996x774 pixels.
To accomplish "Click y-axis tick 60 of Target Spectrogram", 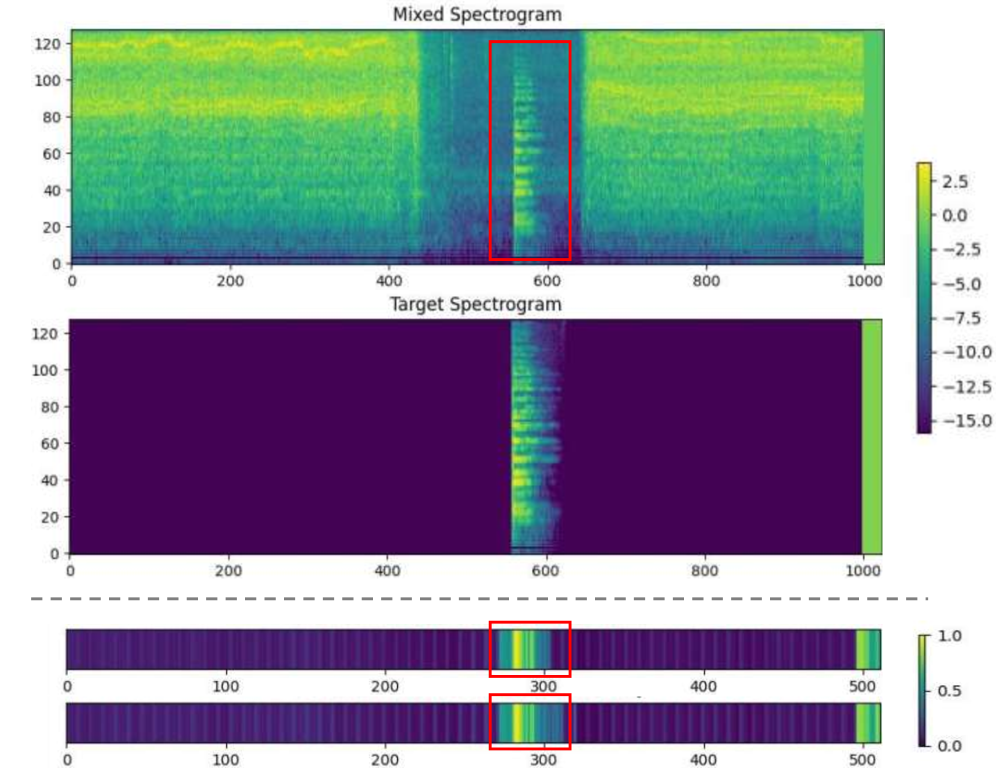I will pos(50,444).
